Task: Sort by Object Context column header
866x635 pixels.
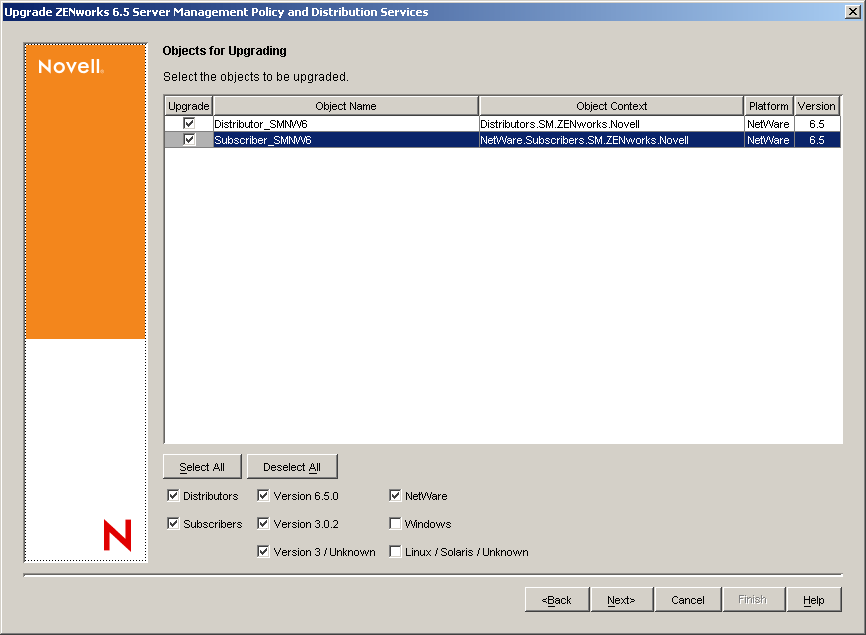Action: 611,106
